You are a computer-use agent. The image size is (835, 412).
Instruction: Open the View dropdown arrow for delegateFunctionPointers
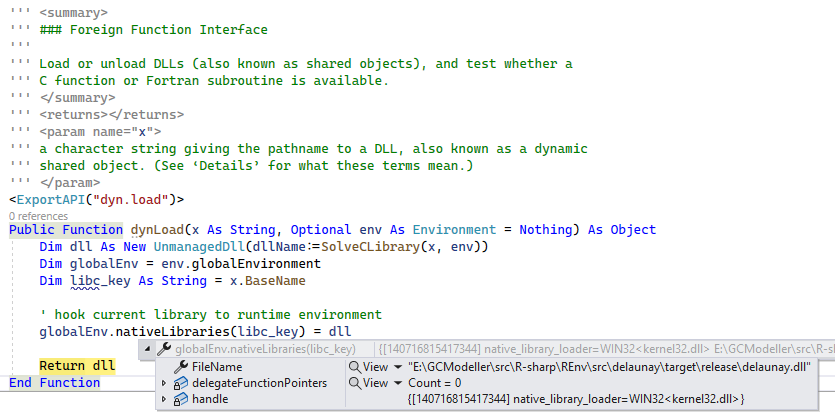(397, 383)
